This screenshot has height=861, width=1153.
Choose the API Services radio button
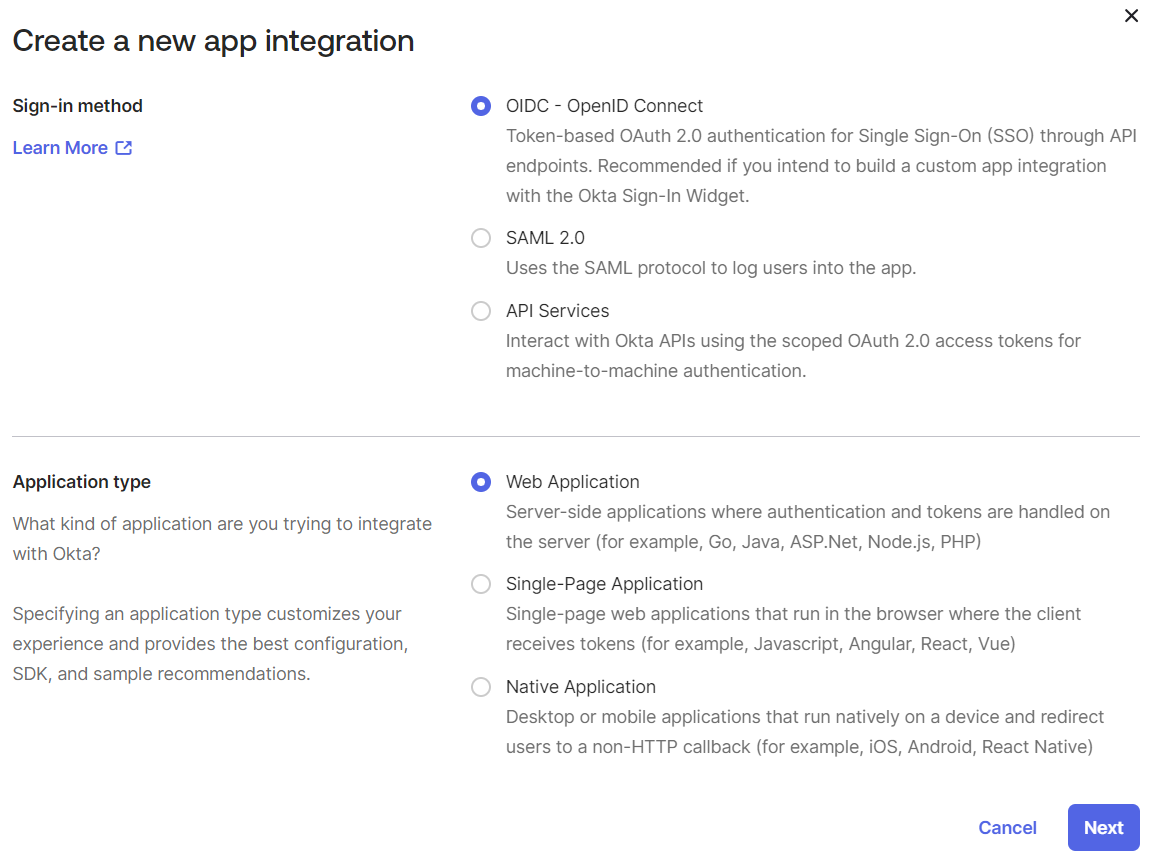[x=481, y=311]
